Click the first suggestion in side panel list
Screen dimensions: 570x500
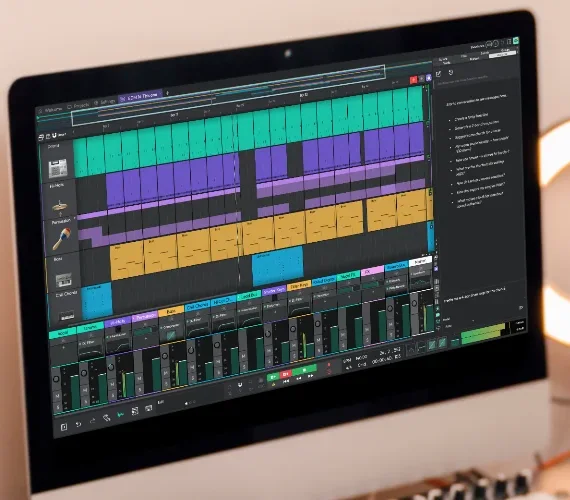471,116
